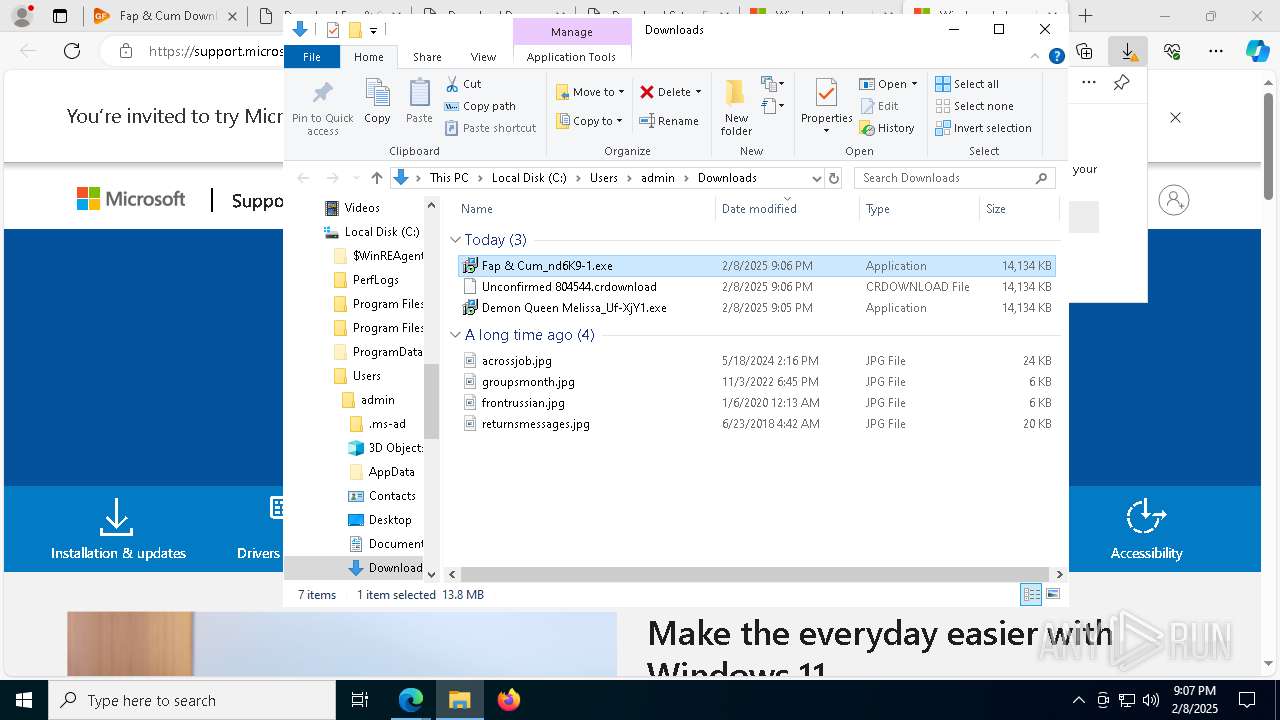Open Application Tools tab
The height and width of the screenshot is (720, 1280).
[x=571, y=57]
